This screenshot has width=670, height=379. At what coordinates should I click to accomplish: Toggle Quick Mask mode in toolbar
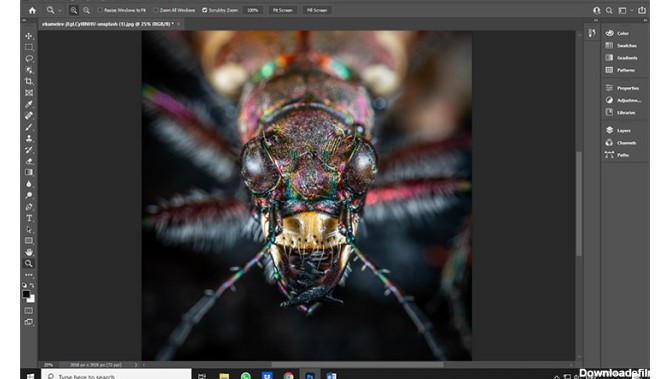tap(29, 311)
